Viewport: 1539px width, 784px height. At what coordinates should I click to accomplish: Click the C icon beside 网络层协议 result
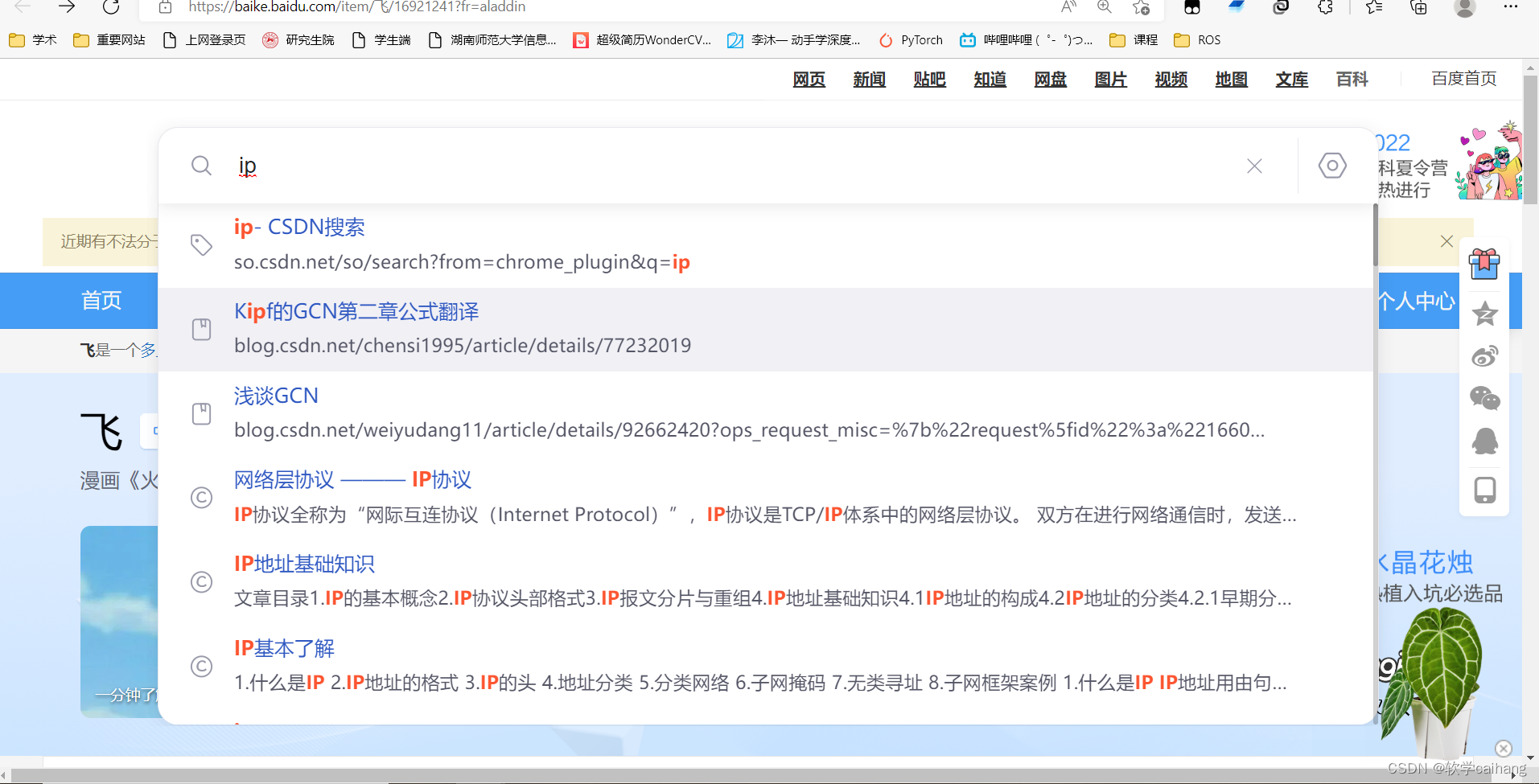201,498
